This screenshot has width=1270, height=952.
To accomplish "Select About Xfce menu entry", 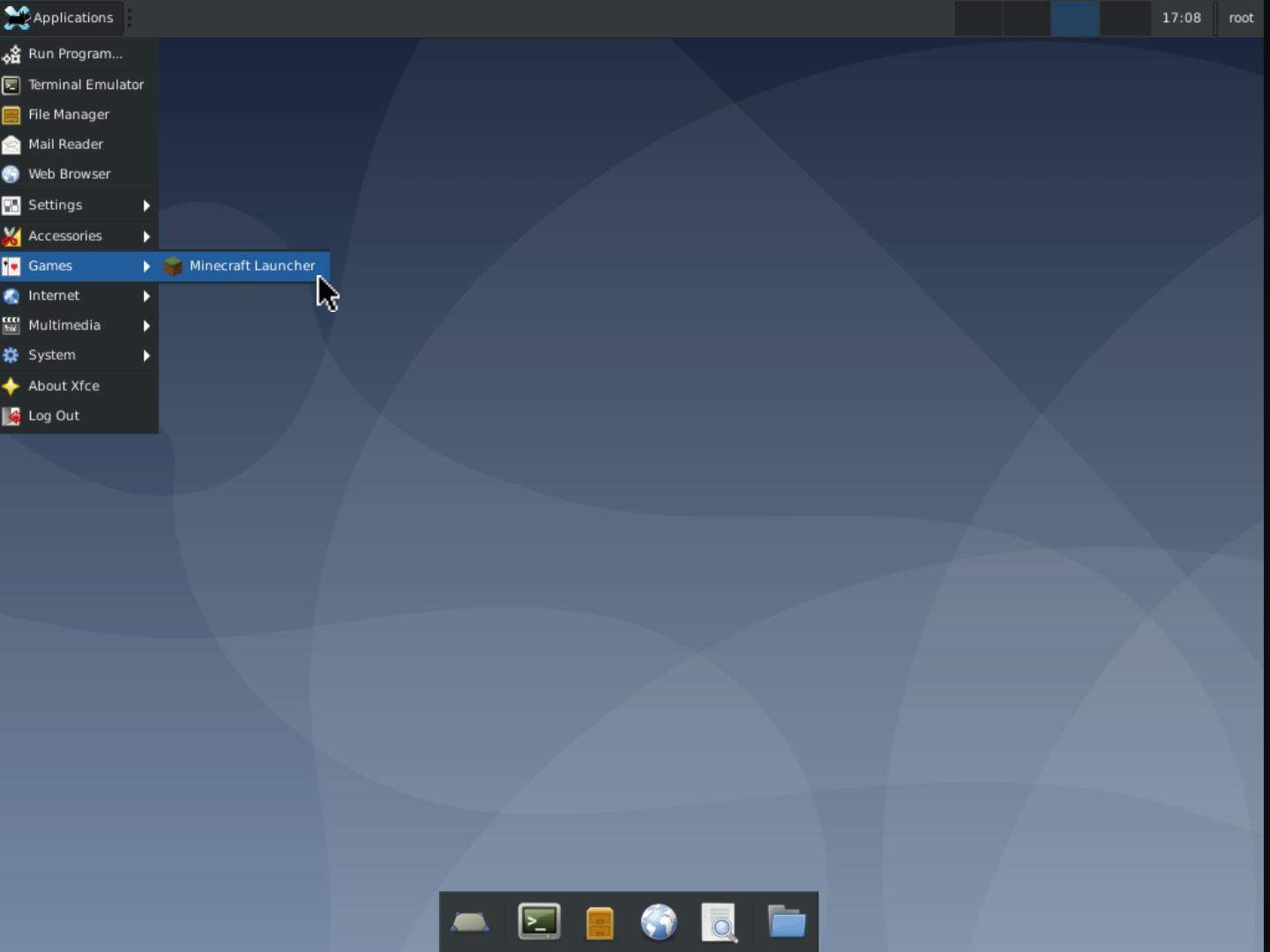I will coord(79,385).
